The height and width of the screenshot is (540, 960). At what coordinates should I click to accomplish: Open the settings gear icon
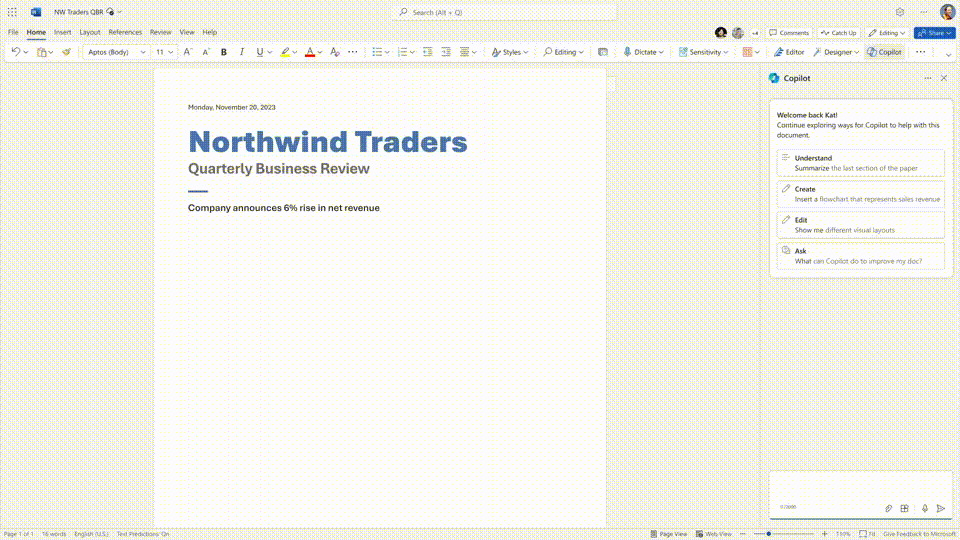coord(900,12)
